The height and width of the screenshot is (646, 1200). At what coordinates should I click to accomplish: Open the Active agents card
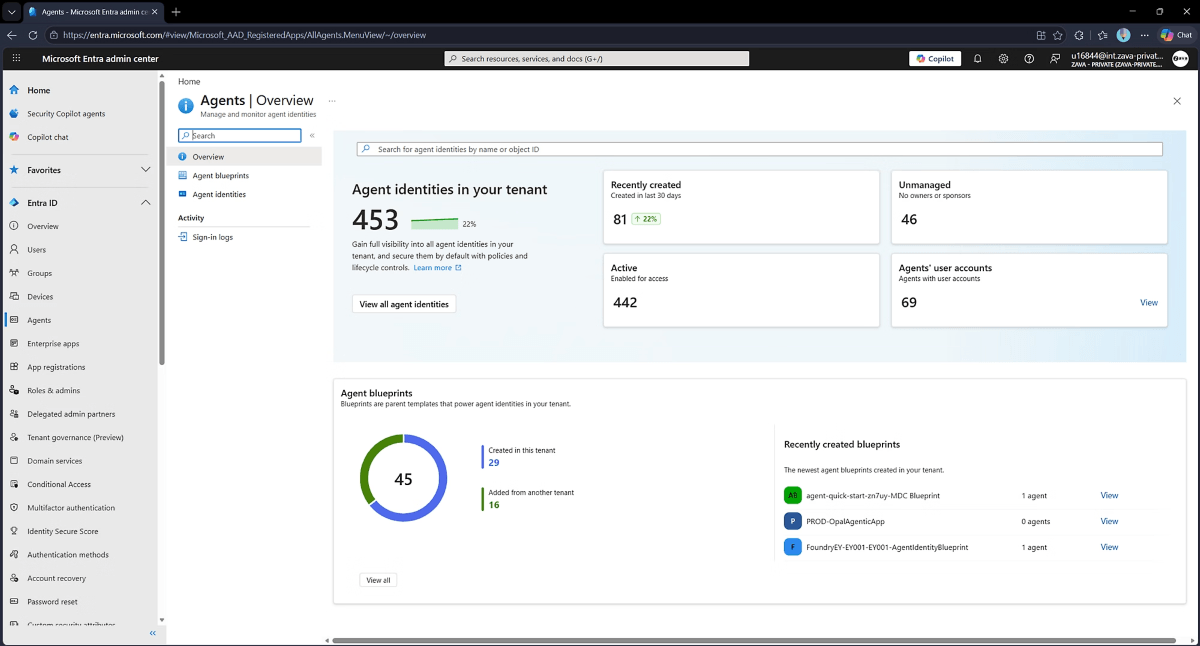coord(741,290)
